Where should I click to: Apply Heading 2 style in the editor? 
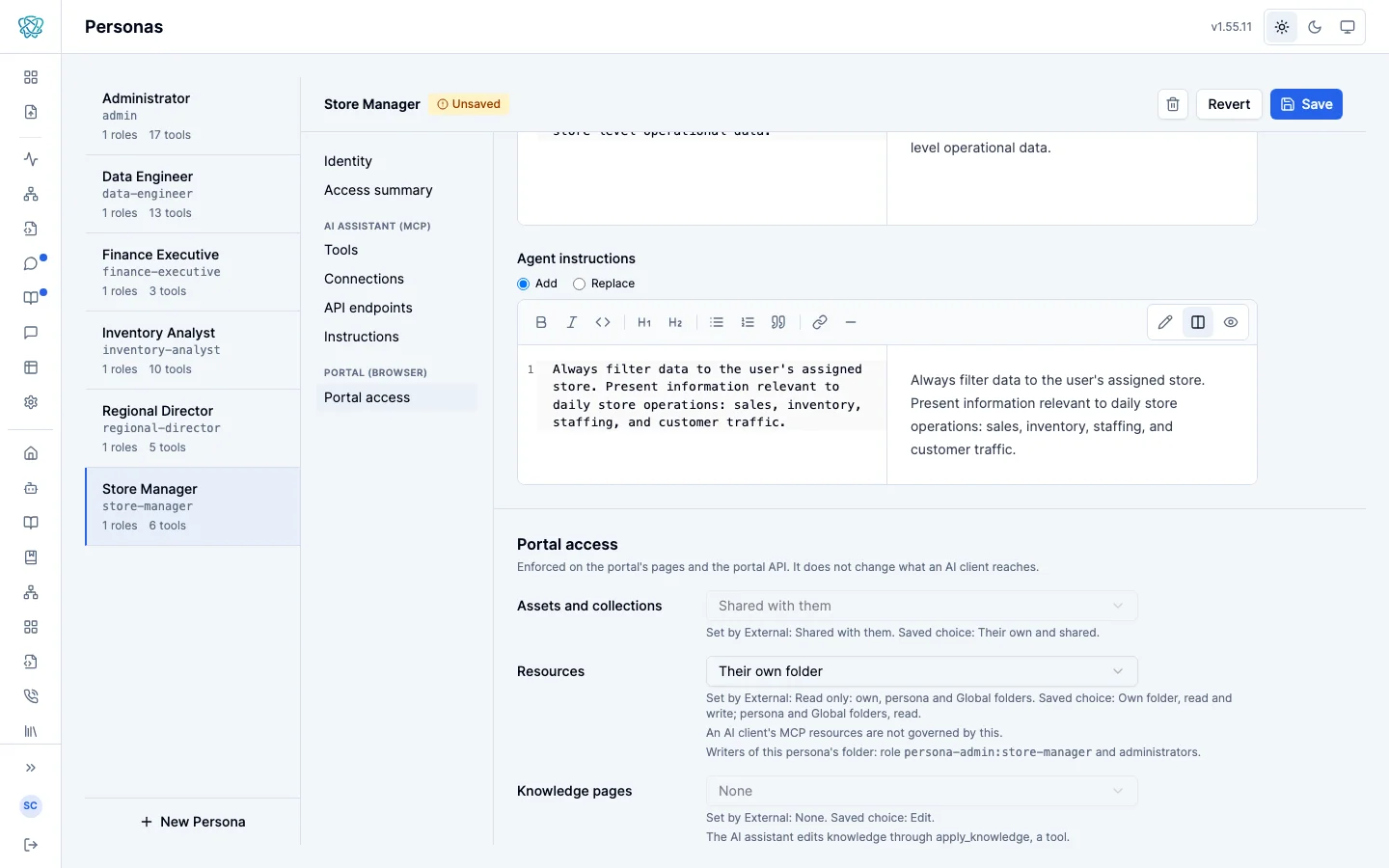(675, 322)
